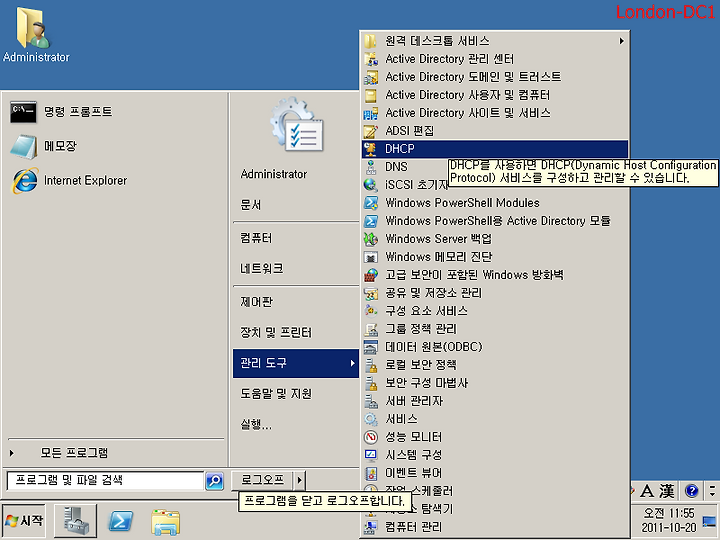Launch DHCP console icon
The height and width of the screenshot is (540, 720).
(371, 149)
